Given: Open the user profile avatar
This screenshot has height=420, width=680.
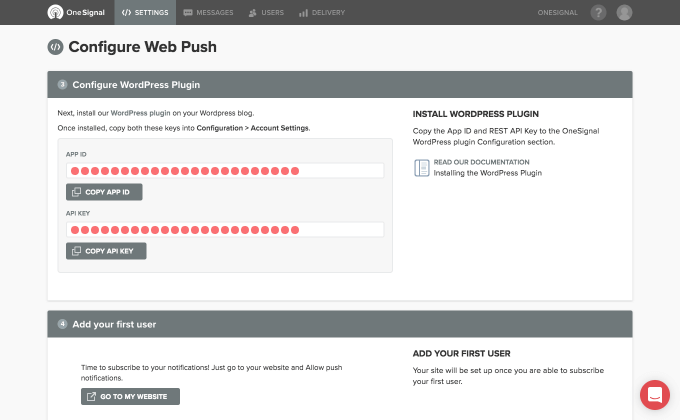Looking at the screenshot, I should click(624, 13).
